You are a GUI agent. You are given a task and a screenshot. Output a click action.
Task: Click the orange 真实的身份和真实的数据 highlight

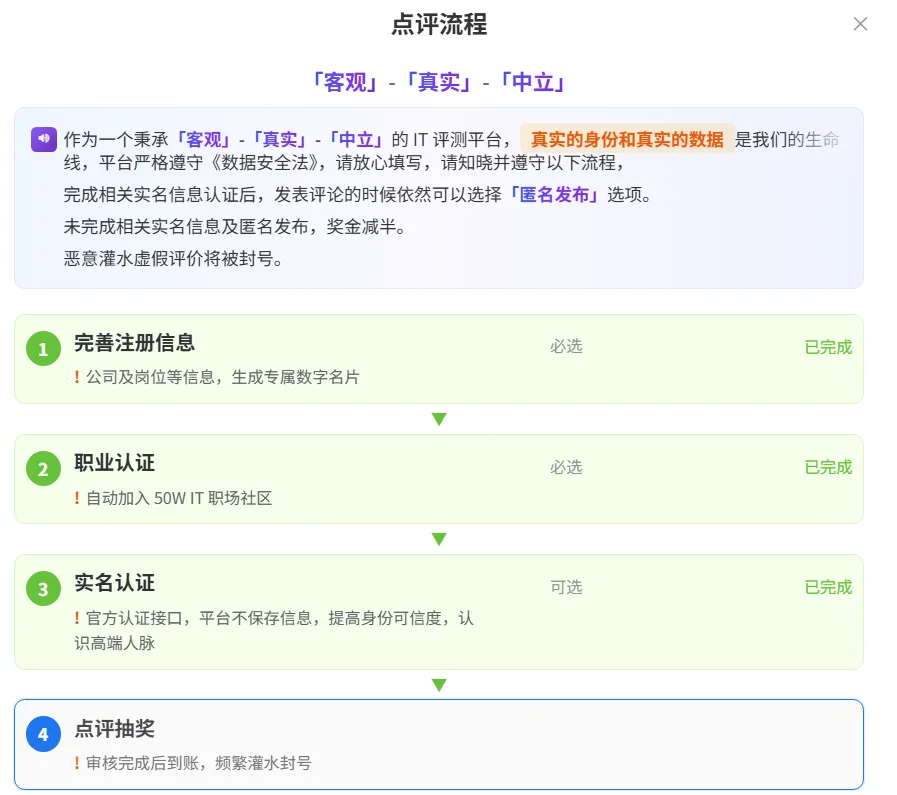627,139
